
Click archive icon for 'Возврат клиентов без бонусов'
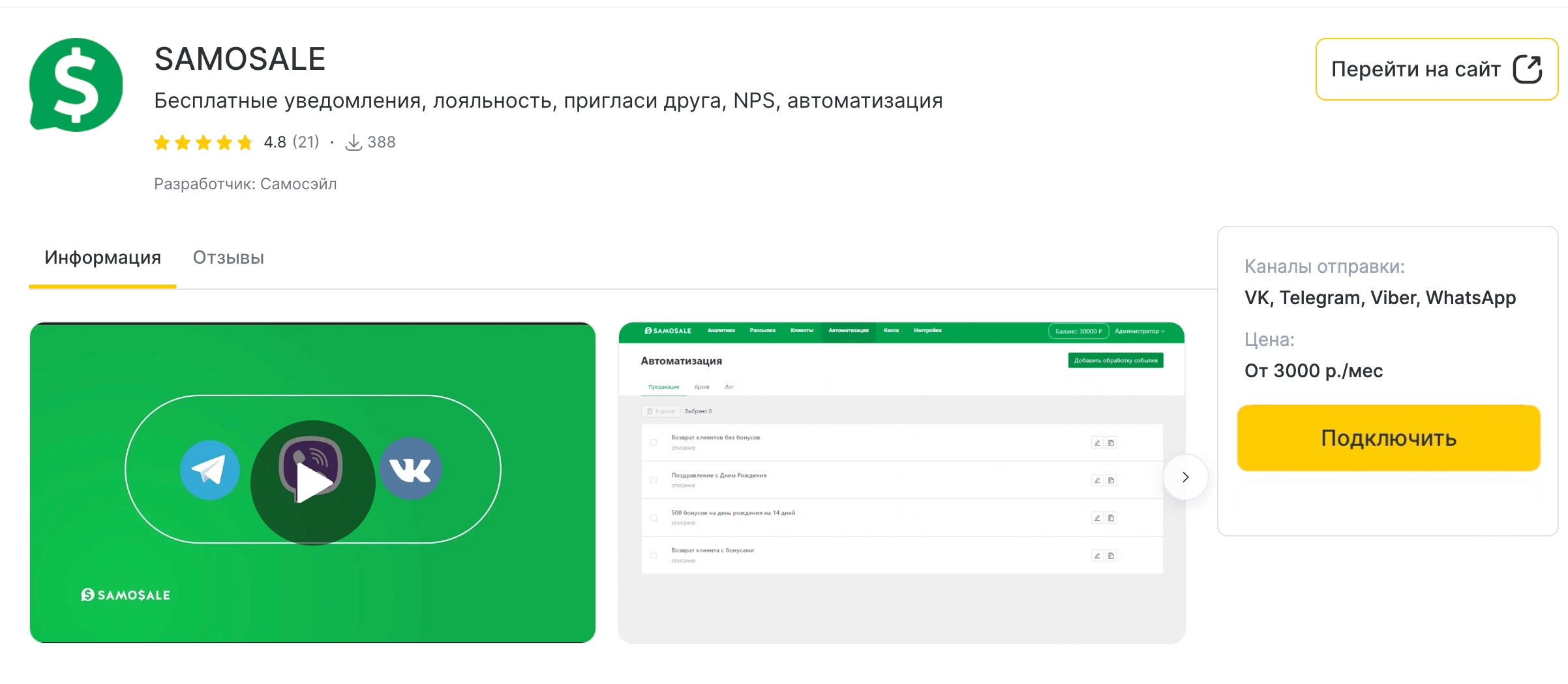click(x=1111, y=443)
